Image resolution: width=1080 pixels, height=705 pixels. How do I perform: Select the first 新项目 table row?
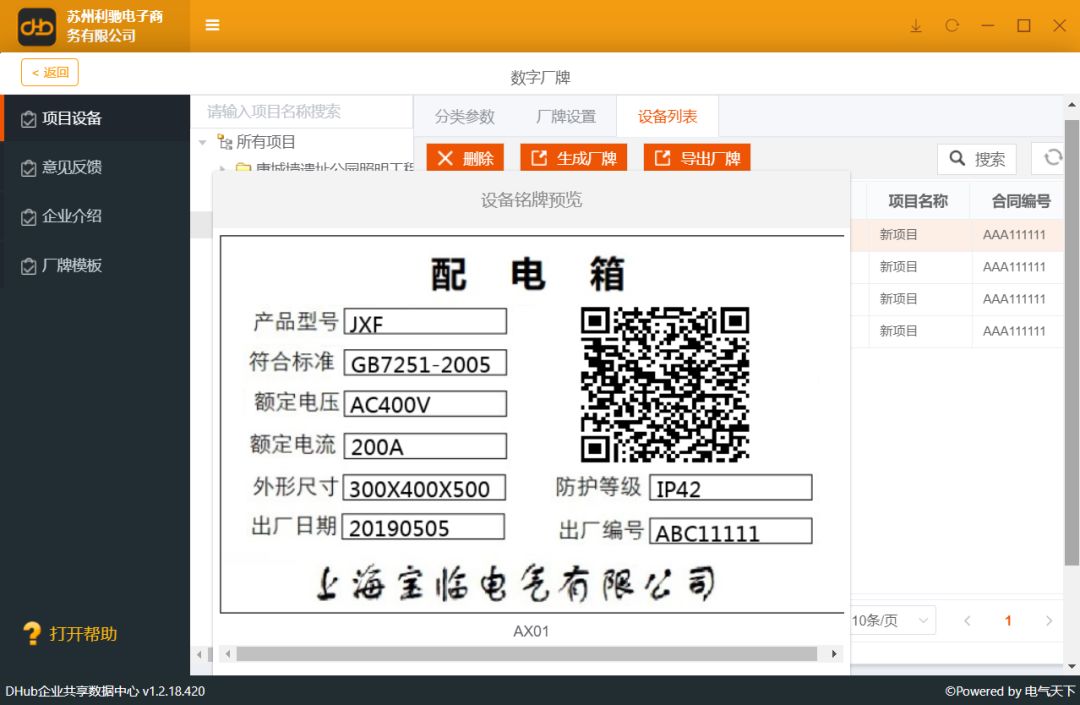[x=957, y=235]
